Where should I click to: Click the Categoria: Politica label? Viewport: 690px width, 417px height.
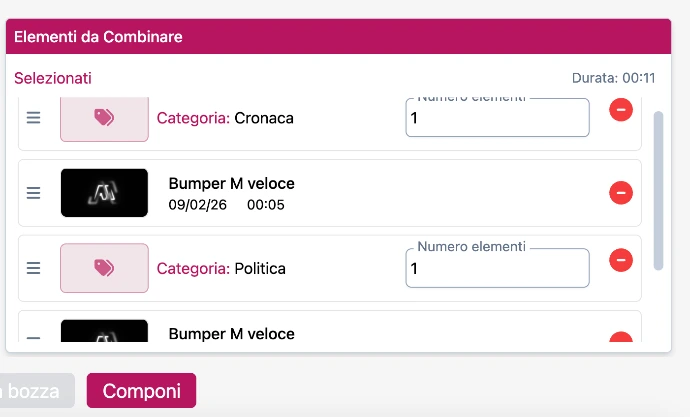pyautogui.click(x=221, y=268)
